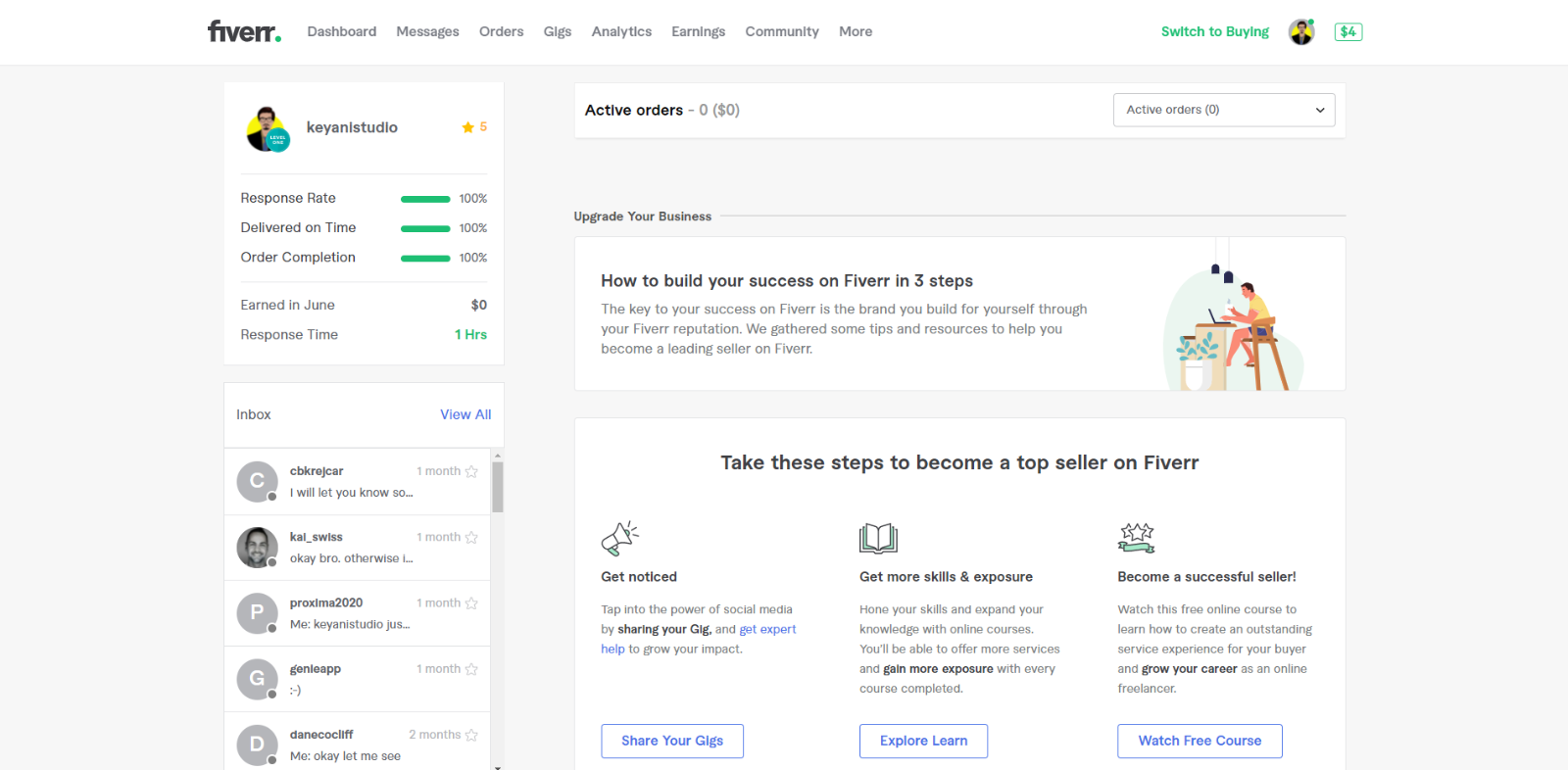Open kai_swiss message 'okay bro. otherwise i...'
The image size is (1568, 770).
pos(351,558)
